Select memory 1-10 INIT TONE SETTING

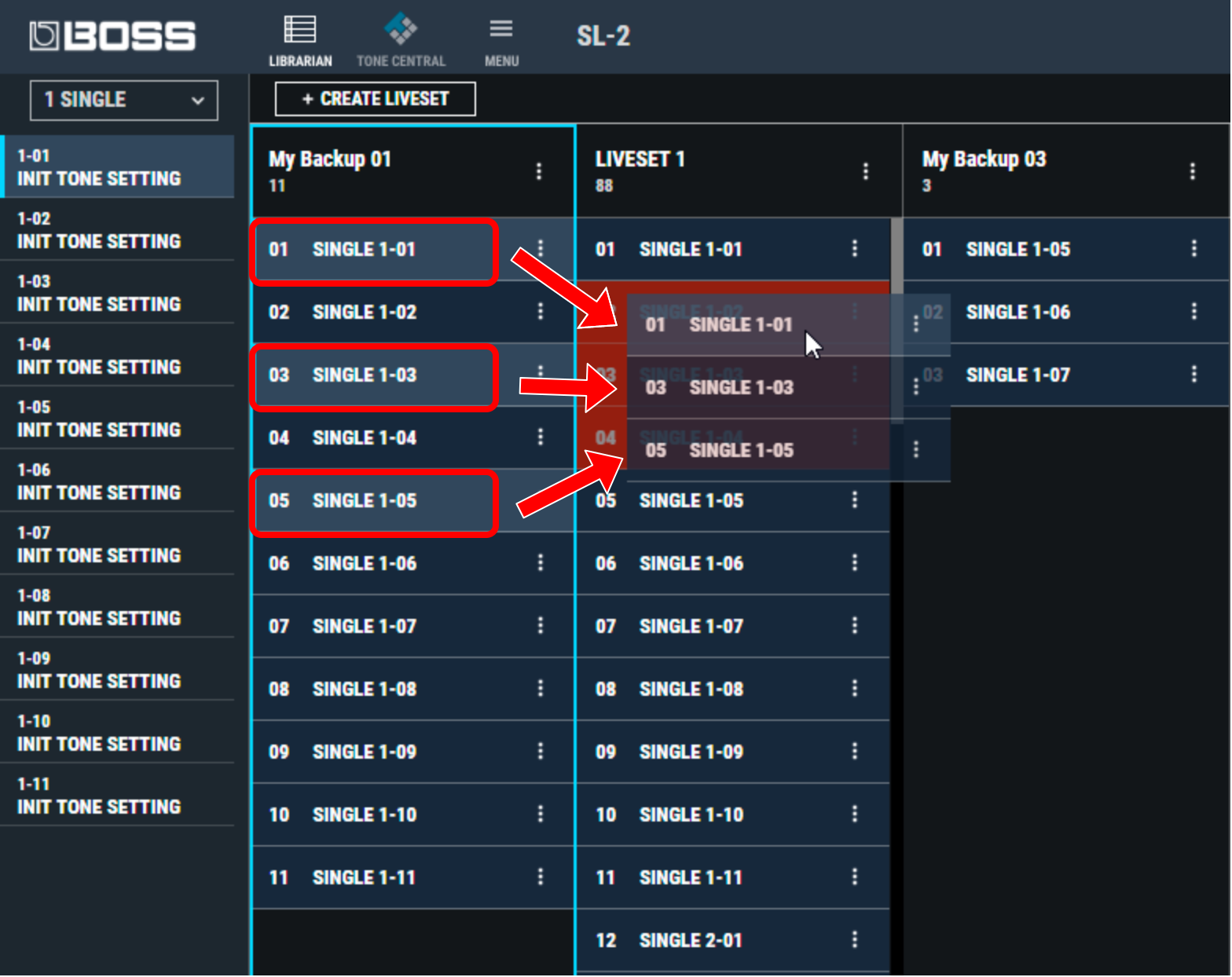click(118, 732)
